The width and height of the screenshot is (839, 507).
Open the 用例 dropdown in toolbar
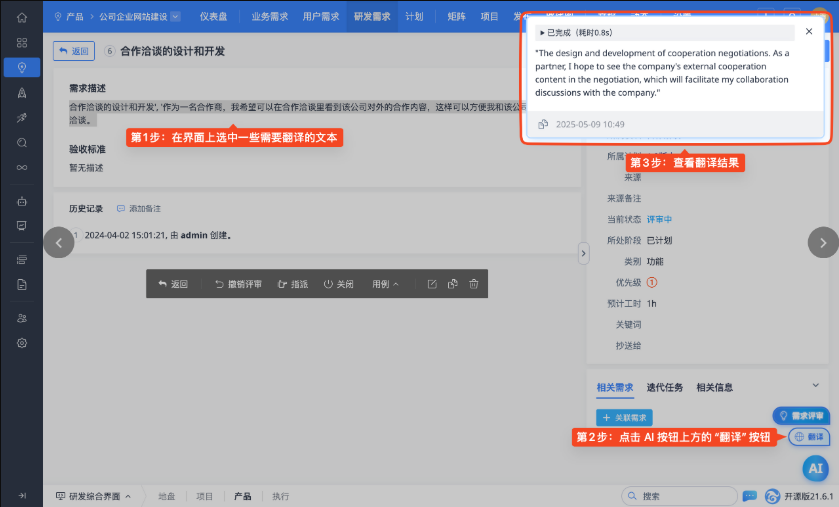(385, 284)
